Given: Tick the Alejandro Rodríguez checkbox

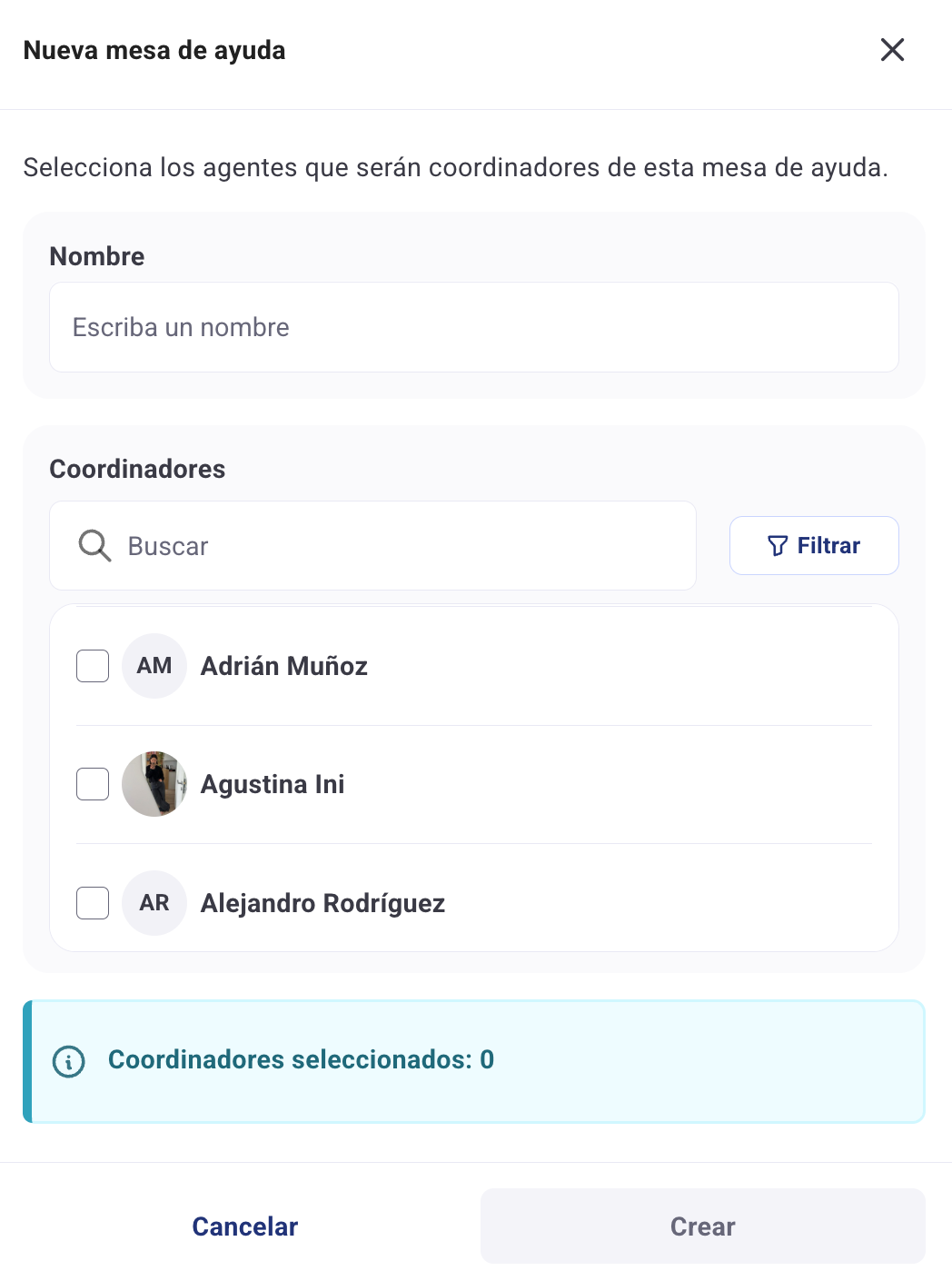Looking at the screenshot, I should click(x=93, y=903).
